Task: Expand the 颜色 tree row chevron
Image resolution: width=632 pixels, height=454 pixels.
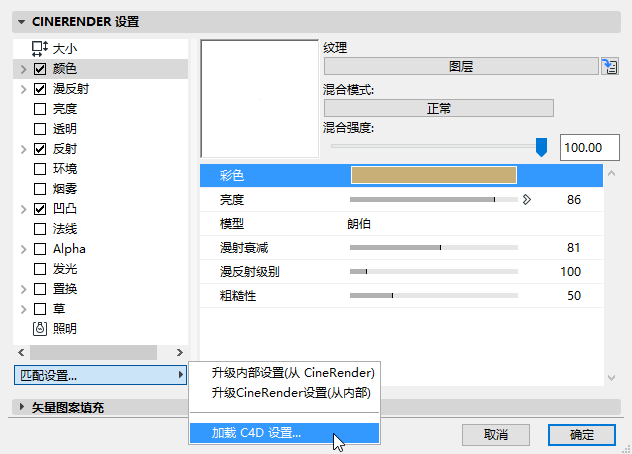Action: pos(23,69)
